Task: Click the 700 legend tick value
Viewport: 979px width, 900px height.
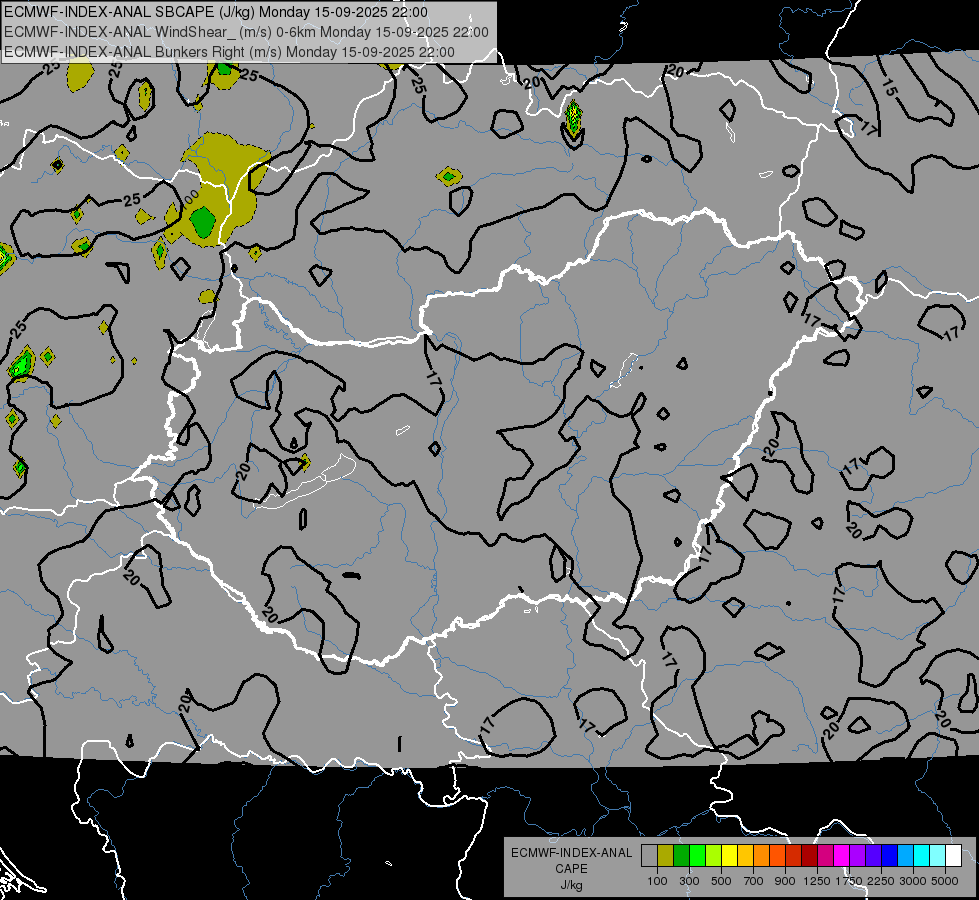Action: click(754, 881)
